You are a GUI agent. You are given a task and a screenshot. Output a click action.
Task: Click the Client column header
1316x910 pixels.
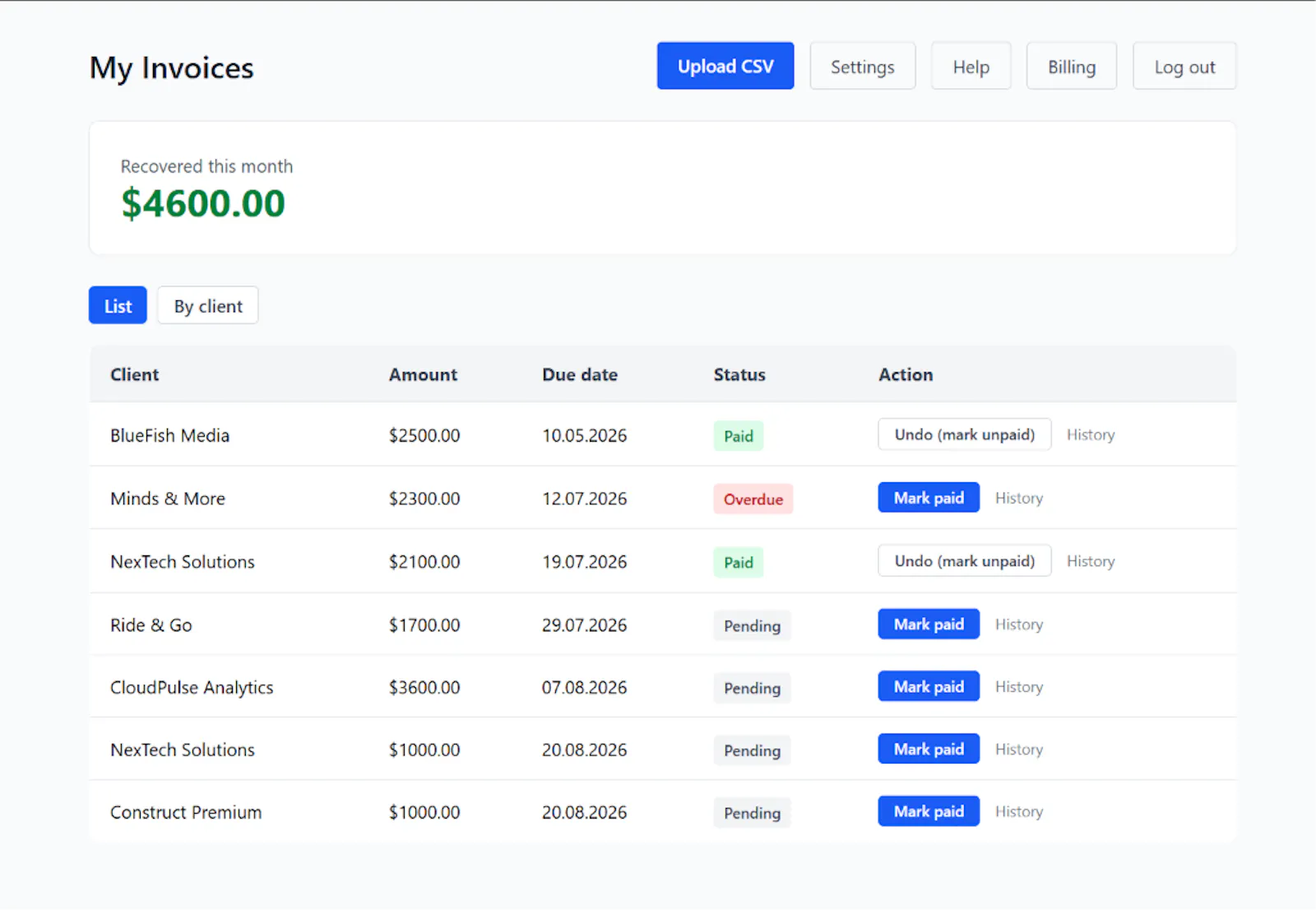pos(135,374)
